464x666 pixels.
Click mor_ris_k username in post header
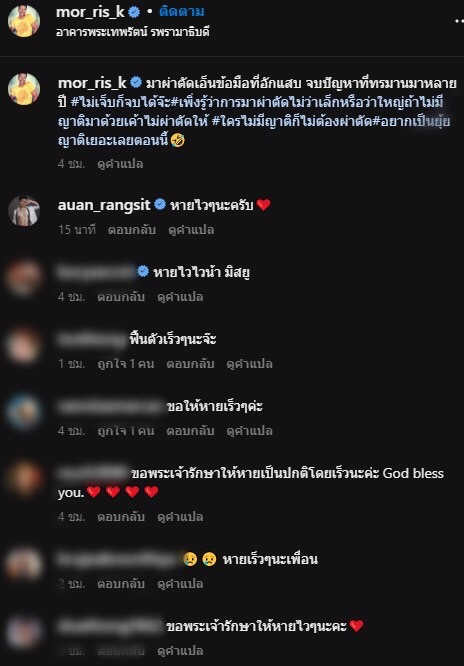point(91,12)
